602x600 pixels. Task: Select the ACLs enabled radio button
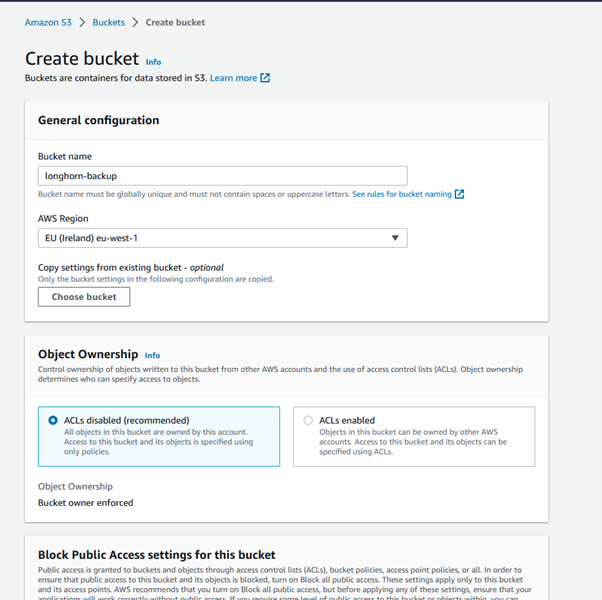click(x=308, y=420)
